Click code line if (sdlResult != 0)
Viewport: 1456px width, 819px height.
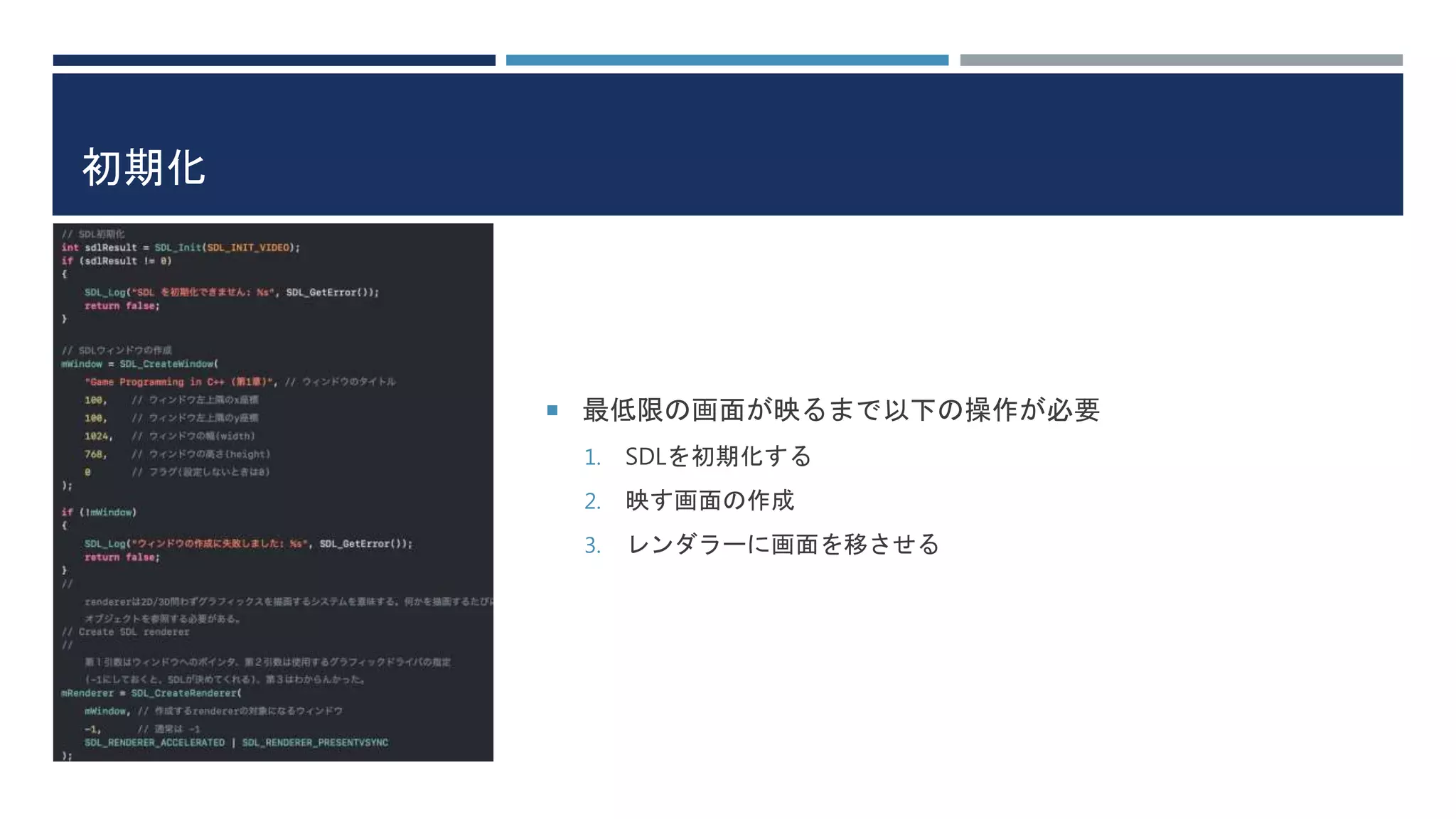(117, 261)
